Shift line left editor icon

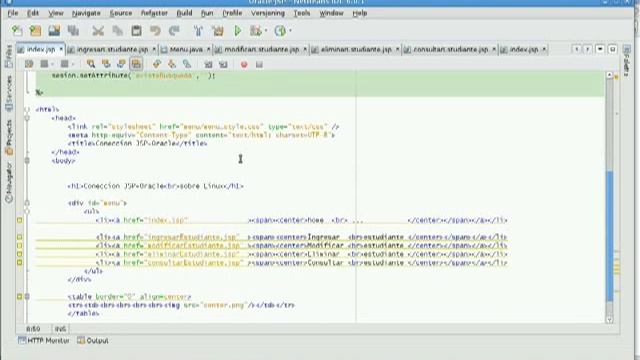click(x=208, y=64)
